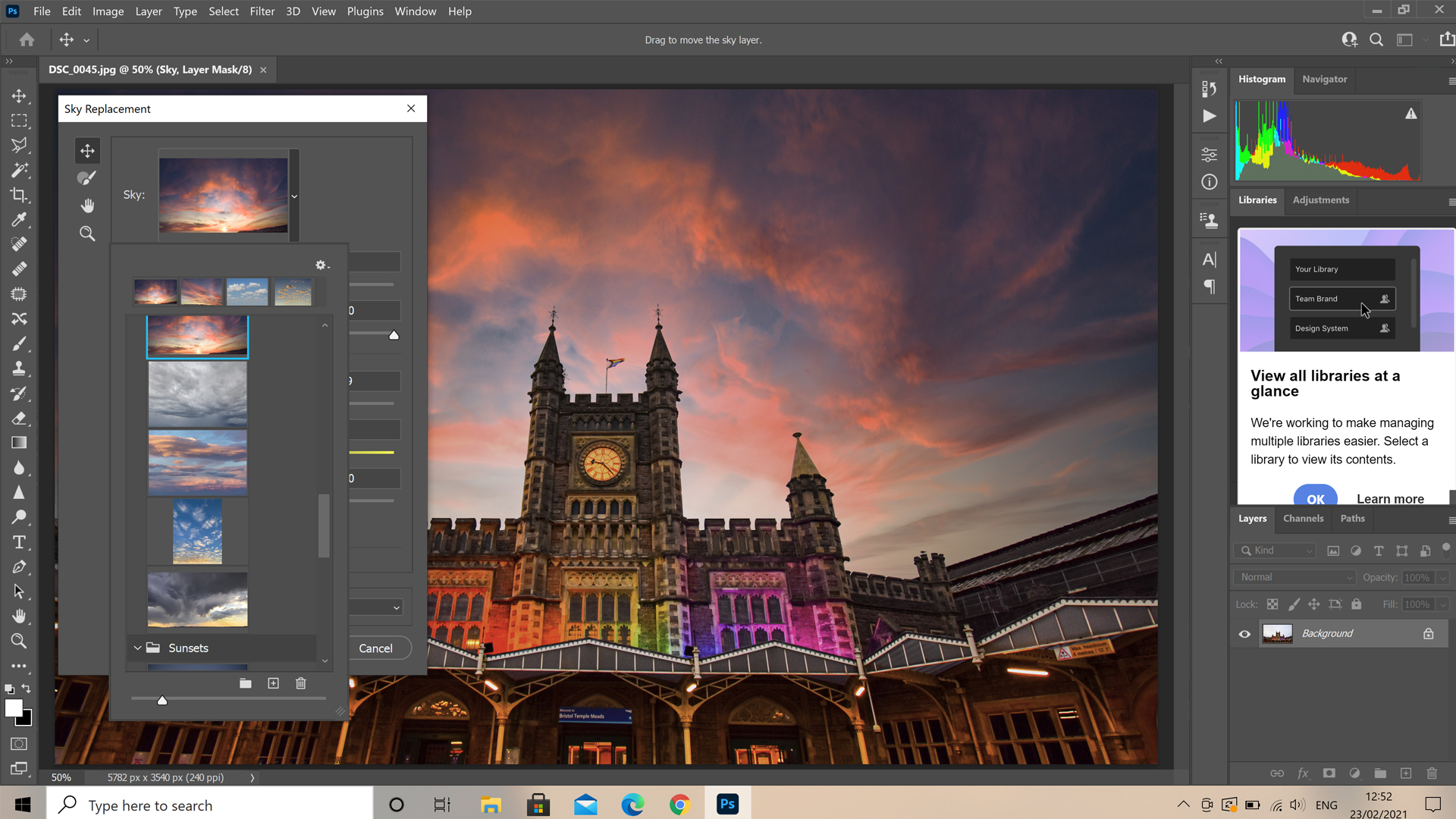This screenshot has width=1456, height=819.
Task: Switch to the Adjustments tab
Action: pos(1320,199)
